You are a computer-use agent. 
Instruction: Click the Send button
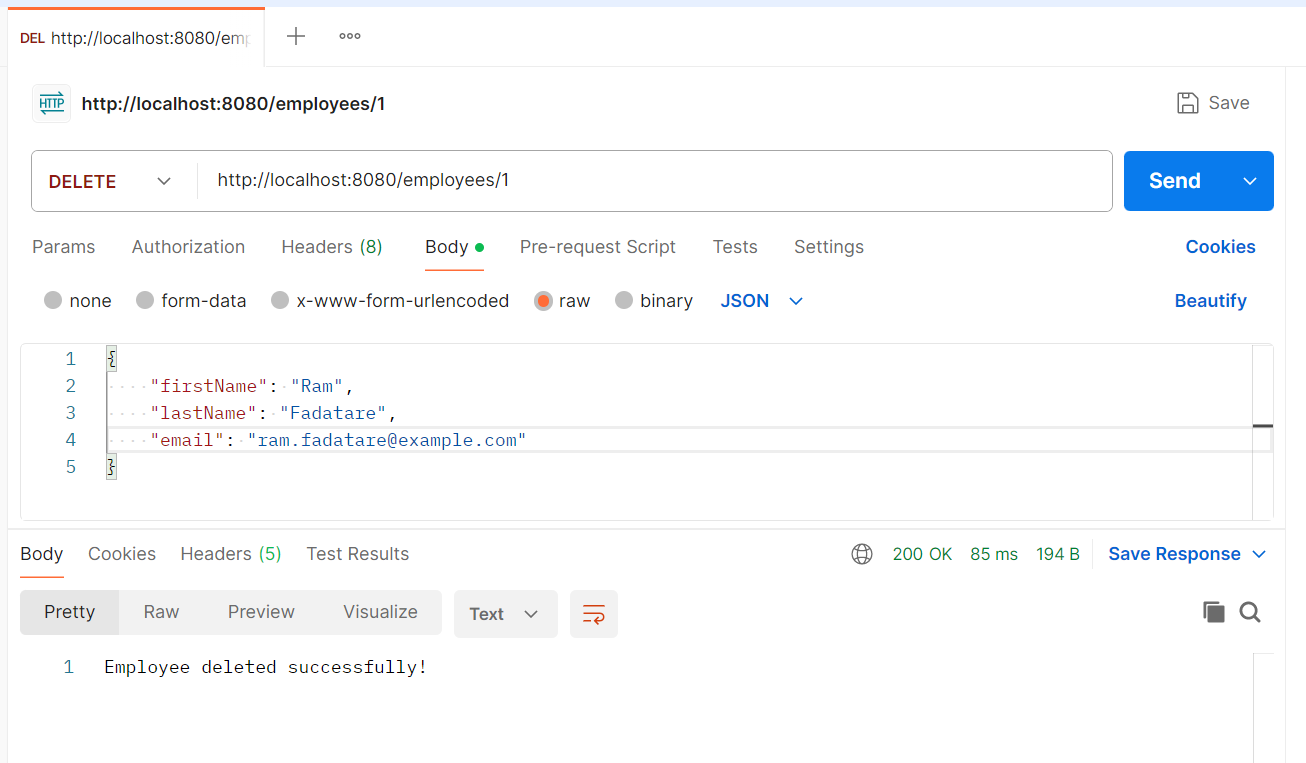click(x=1173, y=181)
